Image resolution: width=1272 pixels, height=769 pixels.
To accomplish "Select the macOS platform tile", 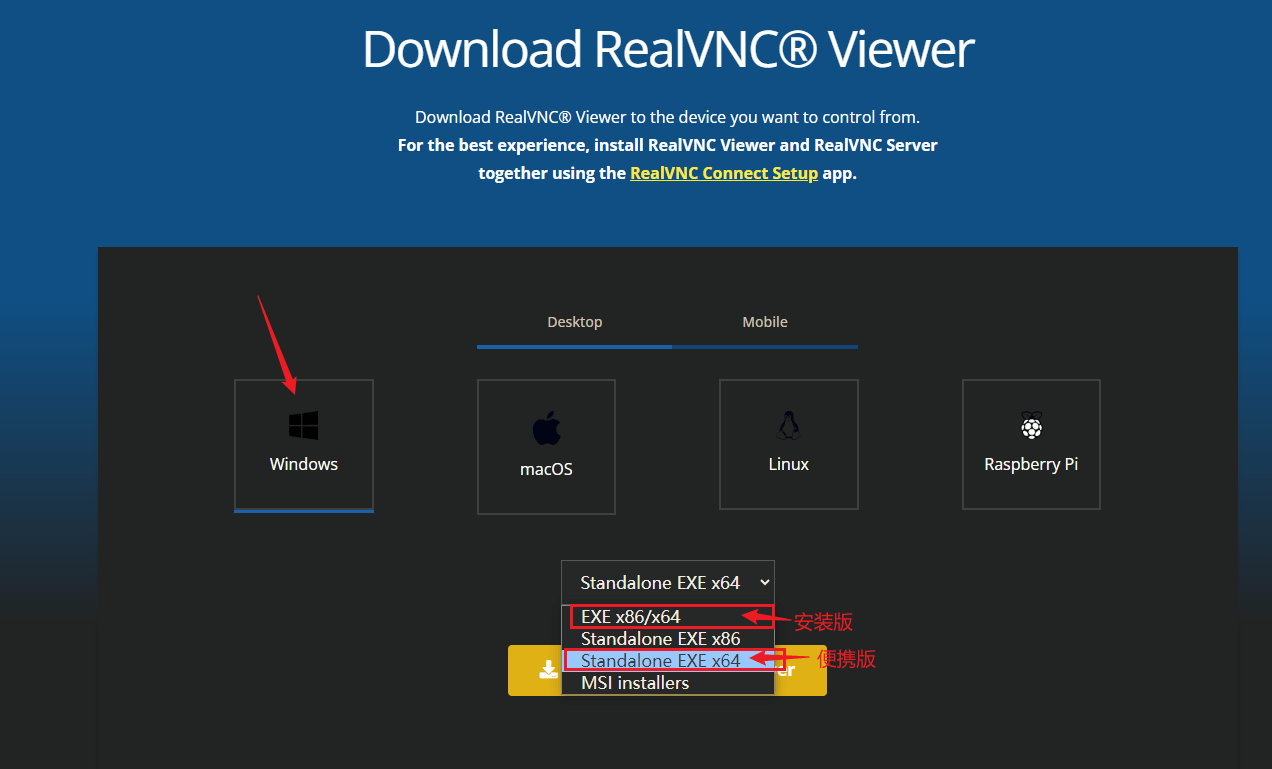I will point(546,447).
